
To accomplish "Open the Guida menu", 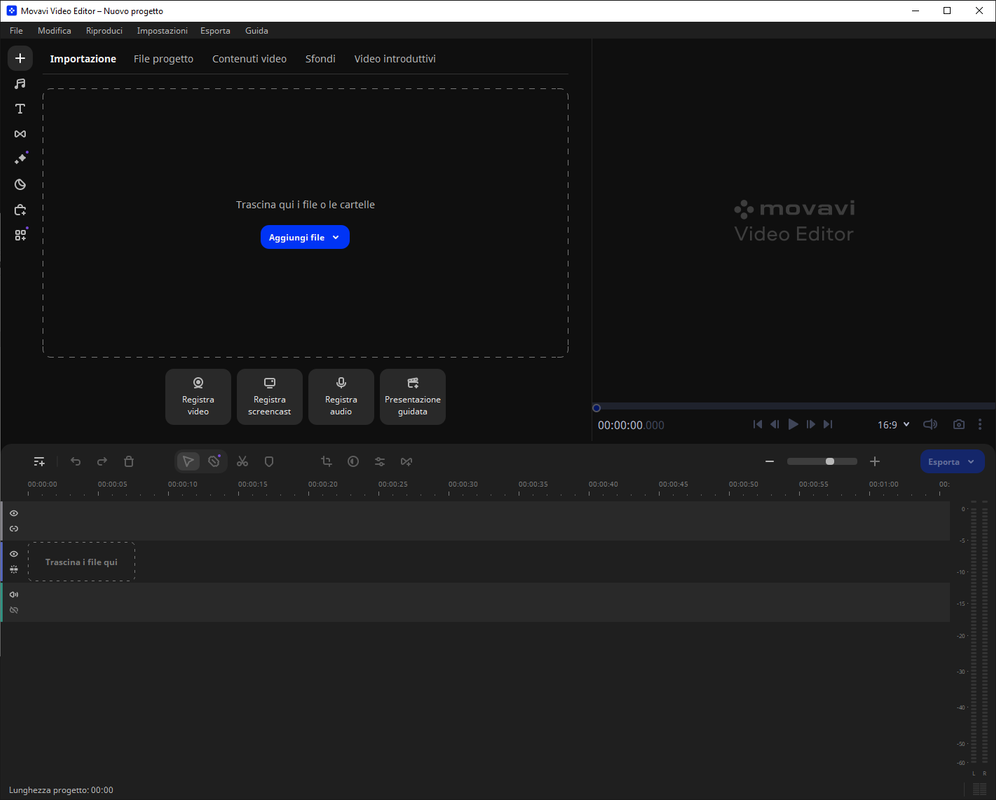I will coord(257,31).
